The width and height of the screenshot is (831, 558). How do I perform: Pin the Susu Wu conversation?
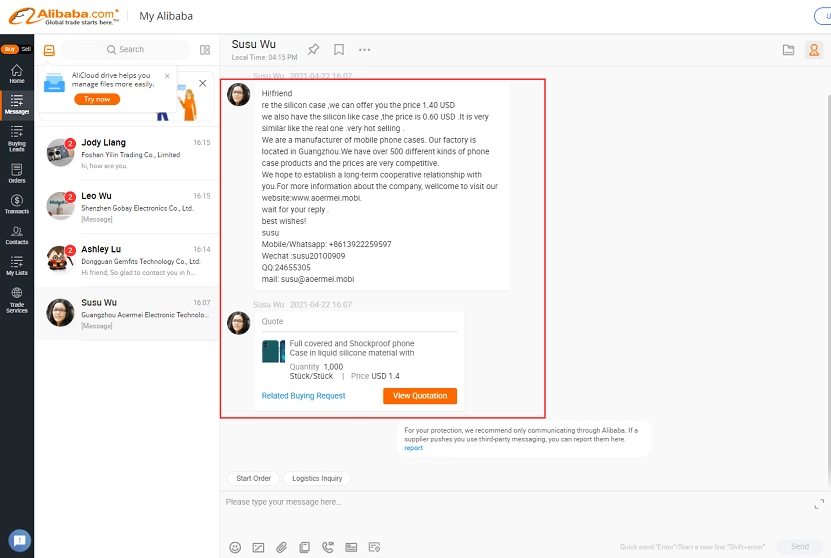click(x=313, y=49)
